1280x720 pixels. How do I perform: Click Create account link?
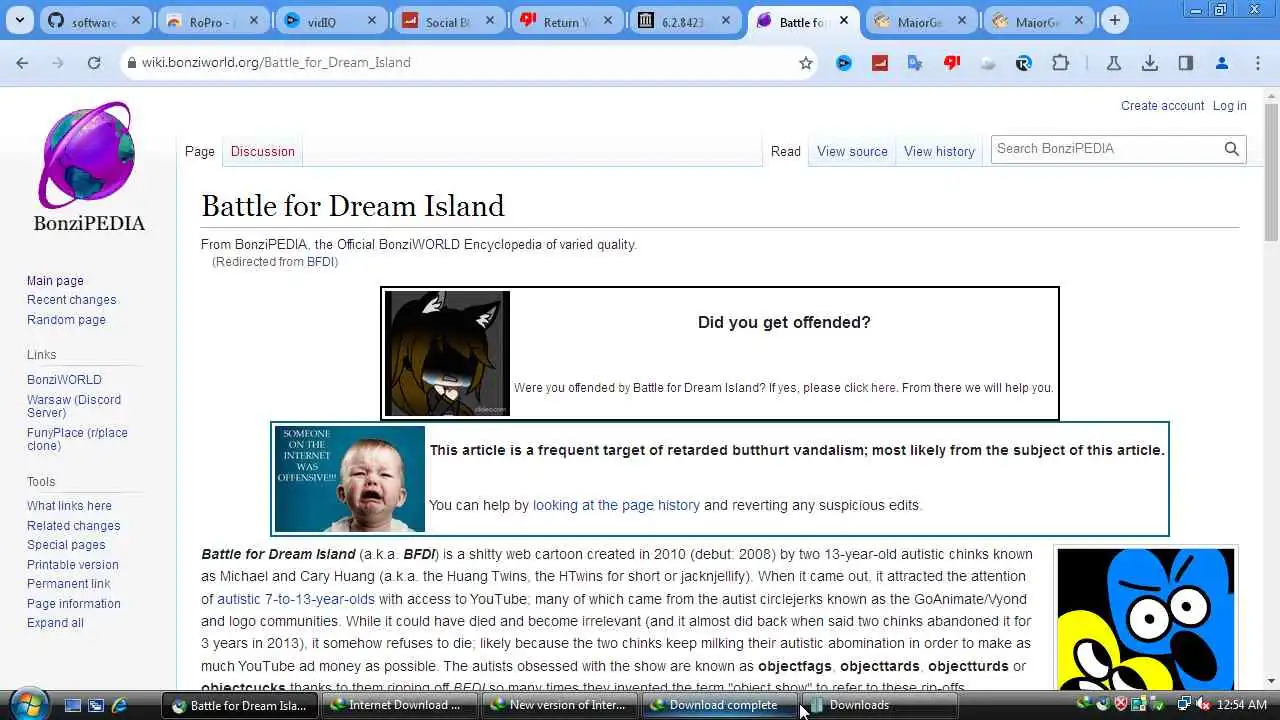(1162, 106)
